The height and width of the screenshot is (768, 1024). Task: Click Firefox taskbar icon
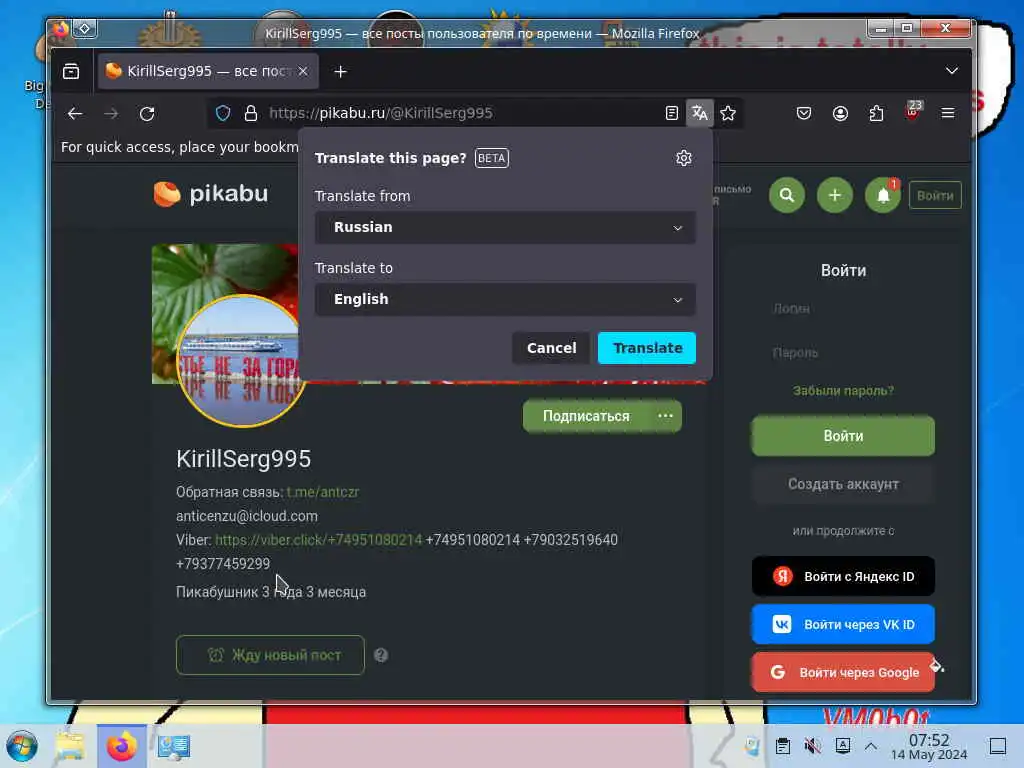tap(121, 746)
